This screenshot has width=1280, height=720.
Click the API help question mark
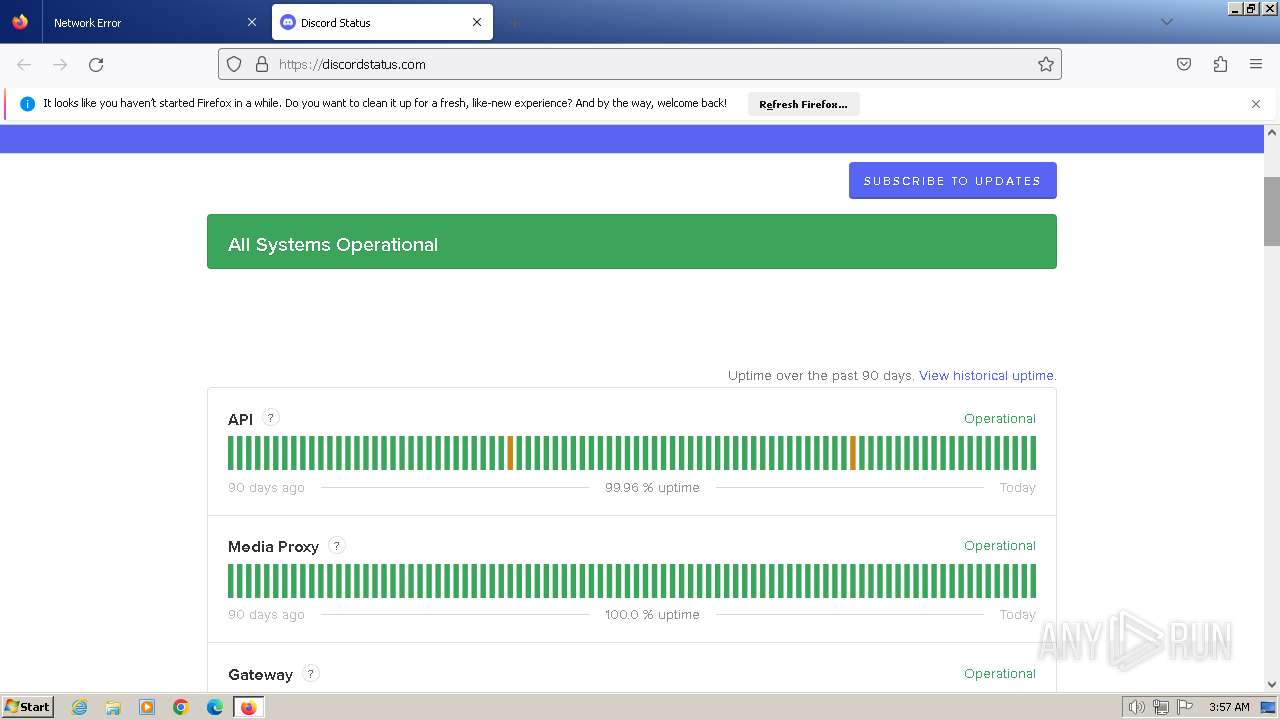270,418
